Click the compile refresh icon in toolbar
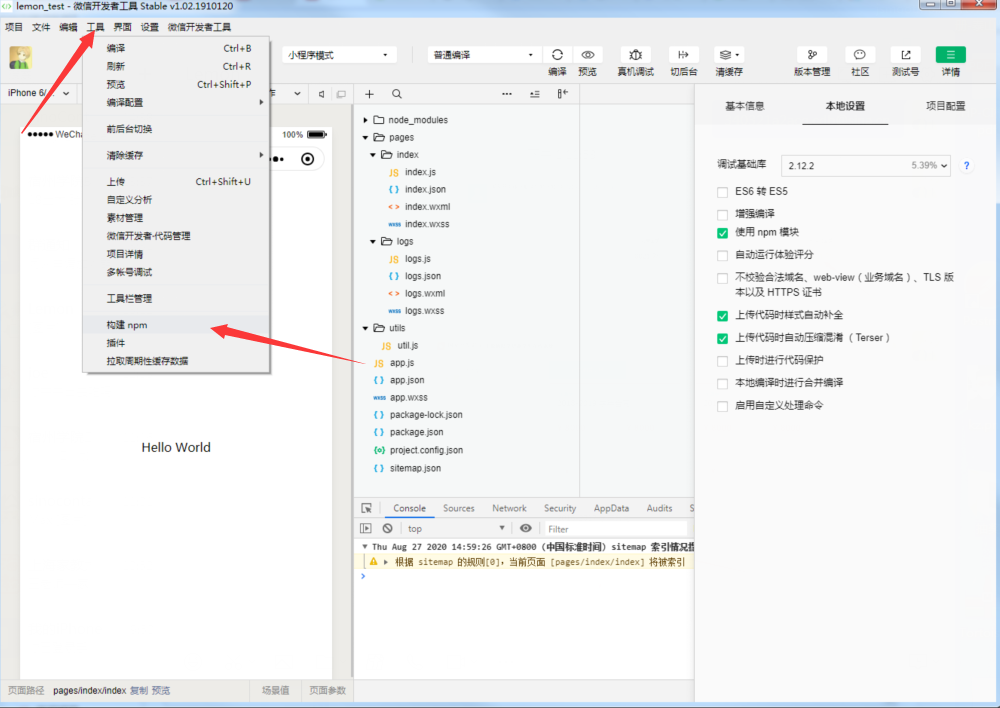This screenshot has width=1000, height=708. click(x=557, y=55)
